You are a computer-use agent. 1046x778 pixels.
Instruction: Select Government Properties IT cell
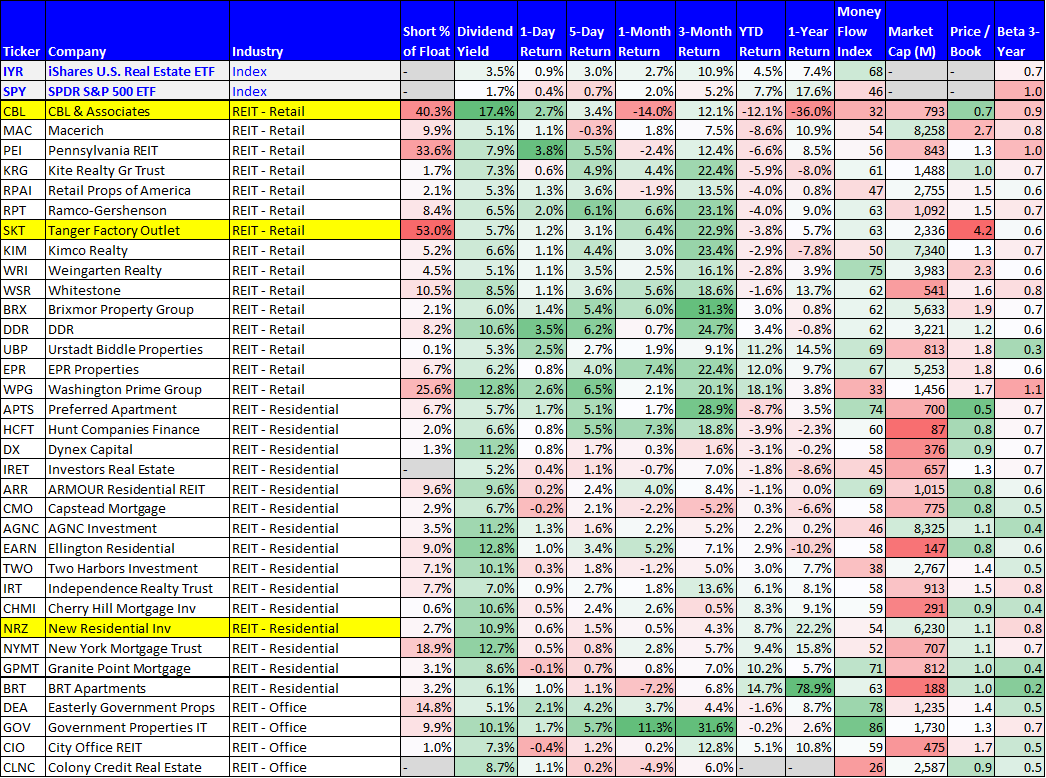[x=137, y=728]
